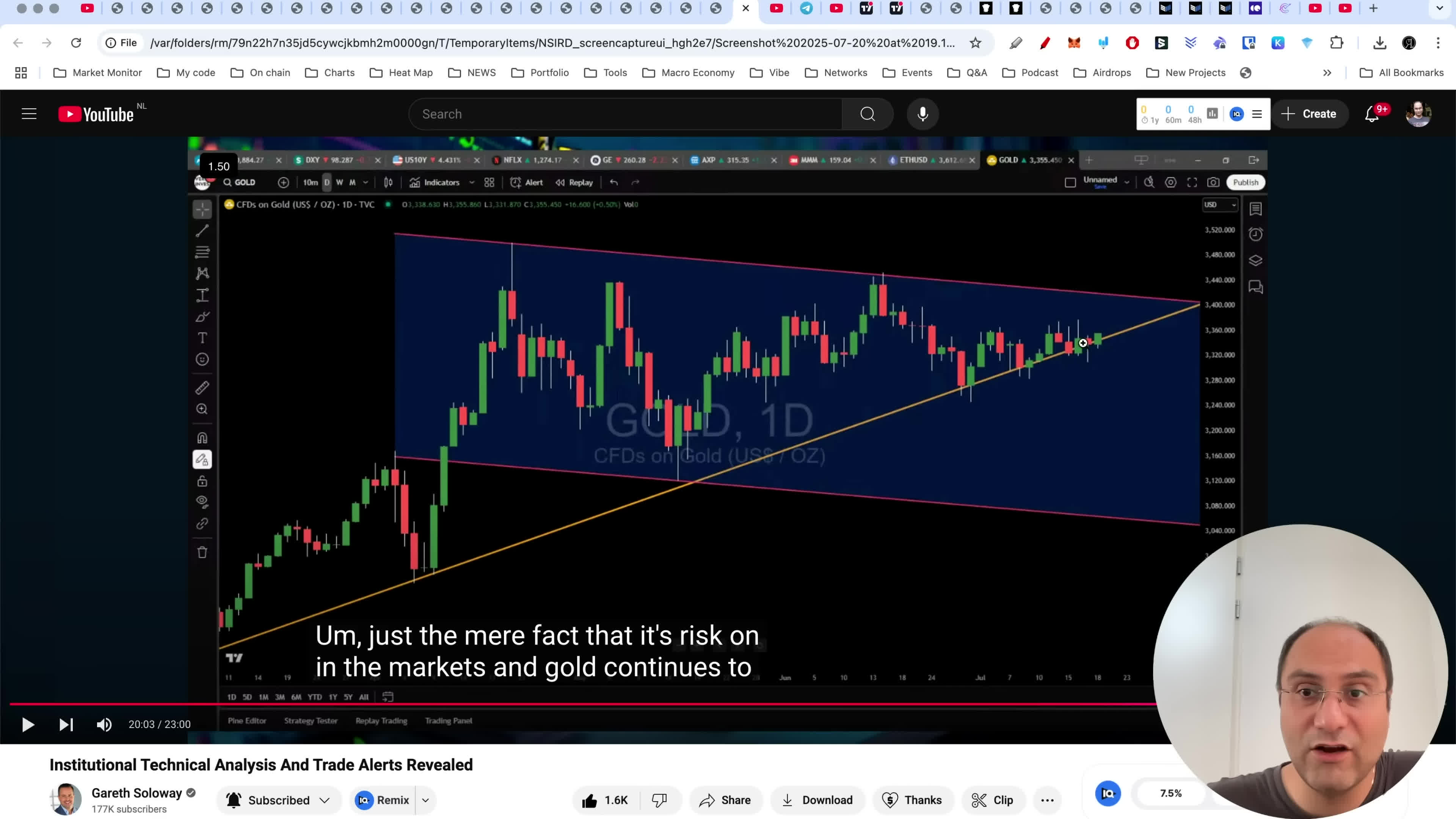Show hidden bookmarks with double chevron
Image resolution: width=1456 pixels, height=819 pixels.
tap(1327, 73)
